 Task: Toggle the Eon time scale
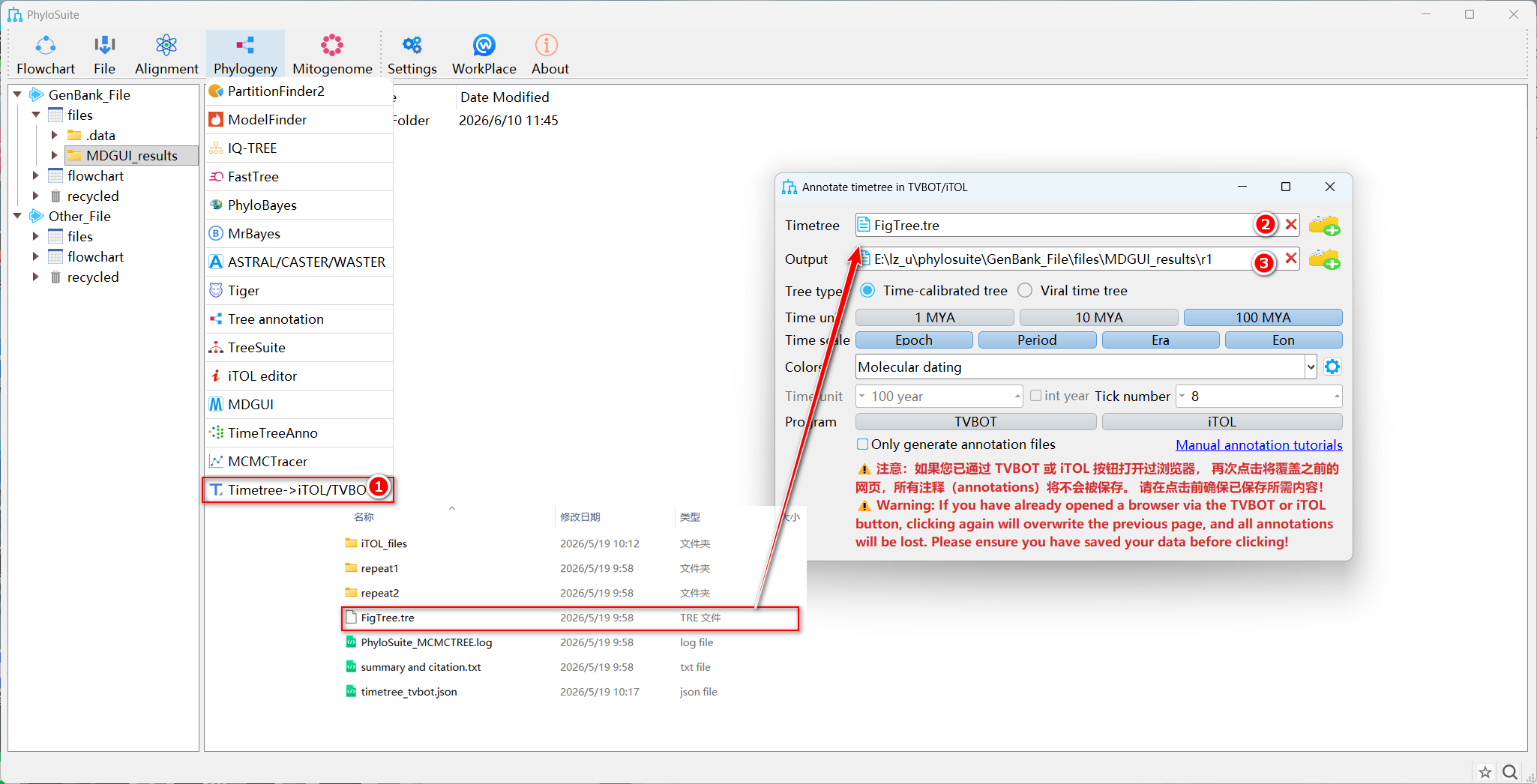click(x=1284, y=340)
